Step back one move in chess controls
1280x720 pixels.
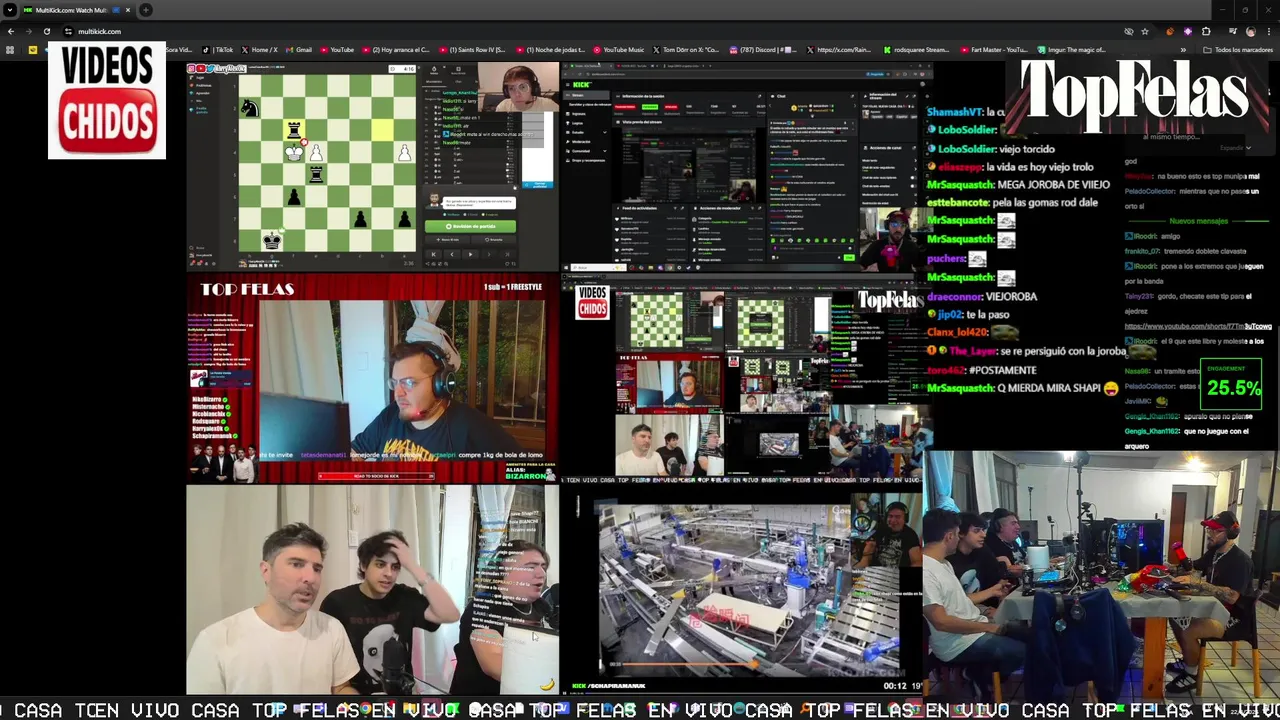point(451,254)
